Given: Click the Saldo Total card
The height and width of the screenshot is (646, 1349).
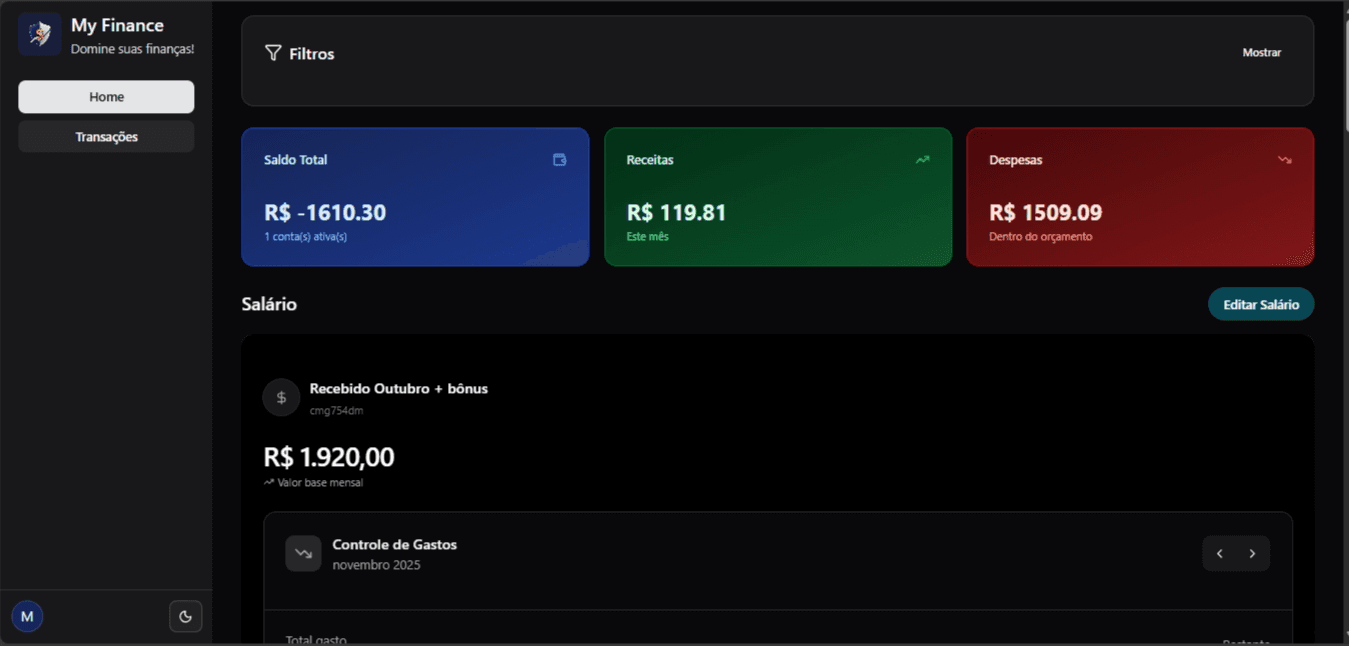Looking at the screenshot, I should (415, 197).
